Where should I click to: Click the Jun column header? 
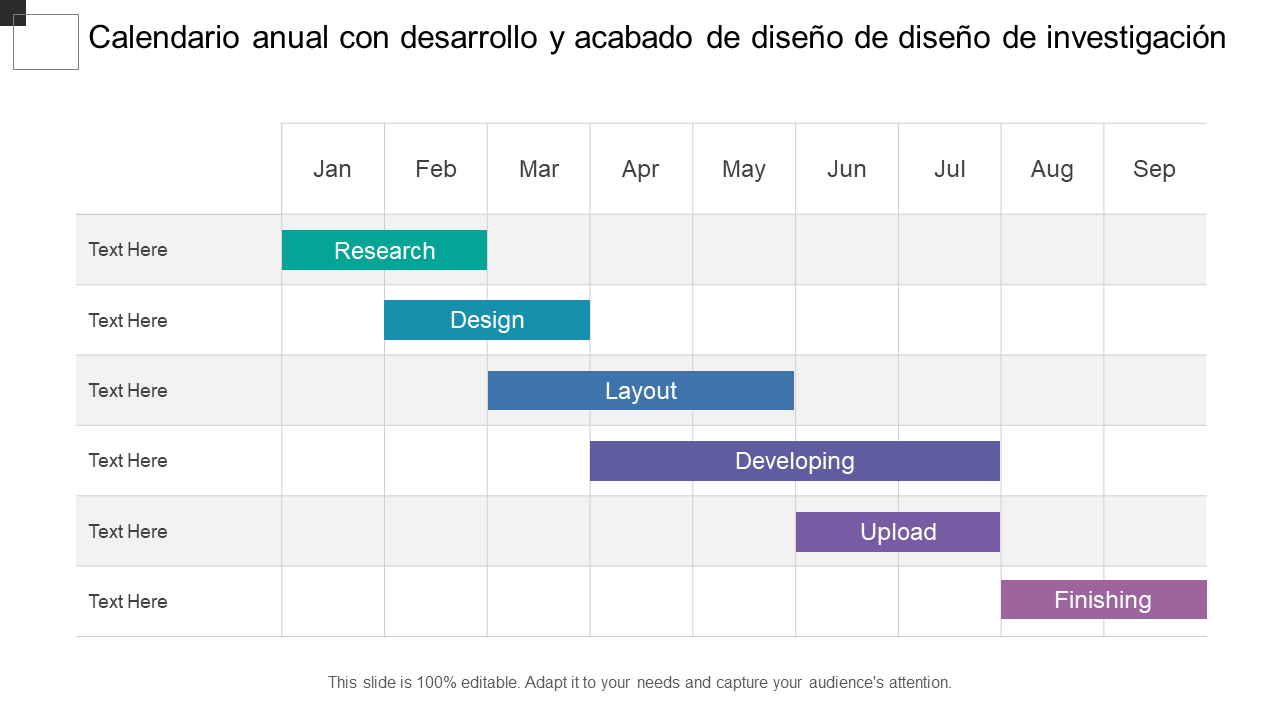847,169
